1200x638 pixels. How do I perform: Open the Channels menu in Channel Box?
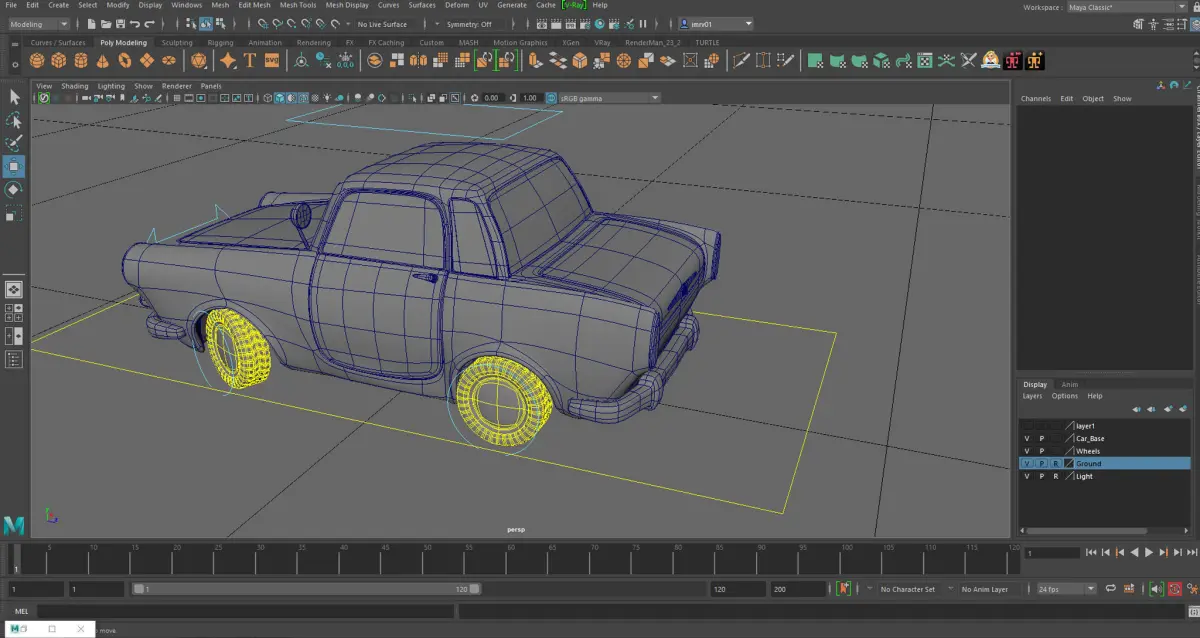pos(1036,98)
